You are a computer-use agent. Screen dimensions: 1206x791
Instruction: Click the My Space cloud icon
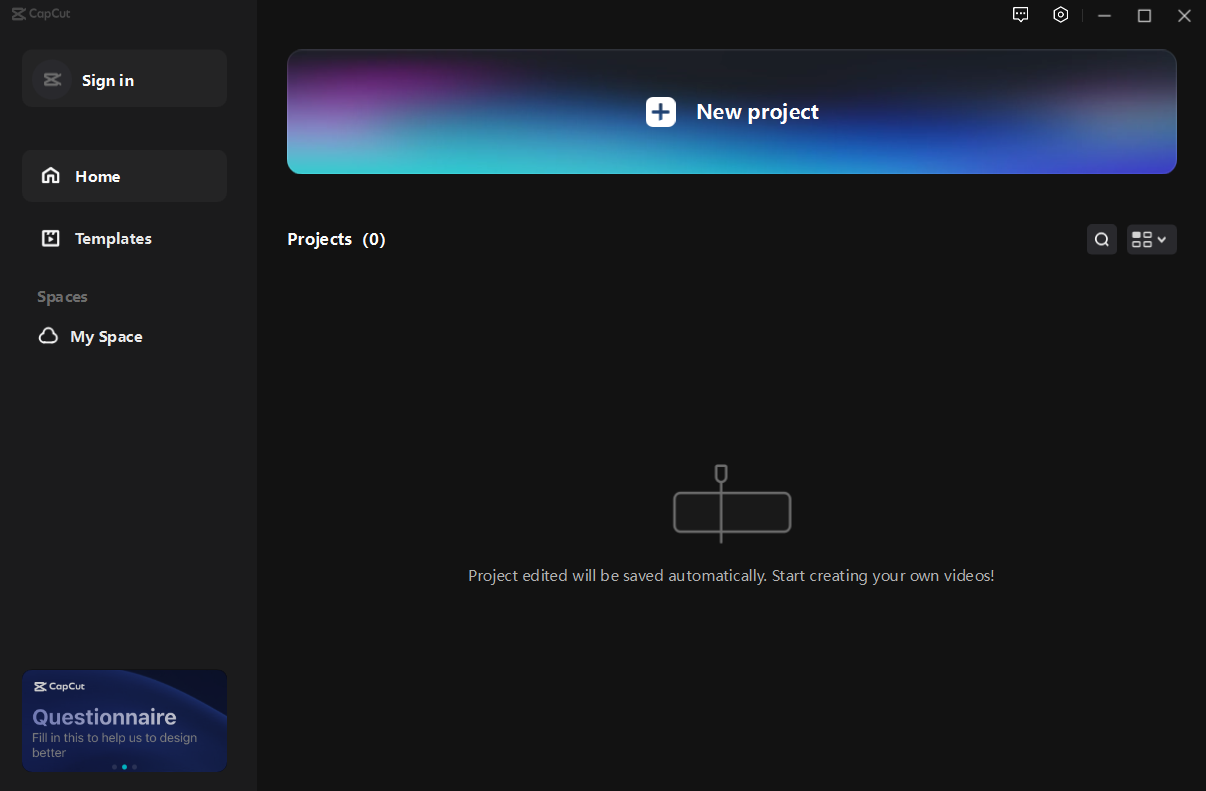click(x=48, y=336)
